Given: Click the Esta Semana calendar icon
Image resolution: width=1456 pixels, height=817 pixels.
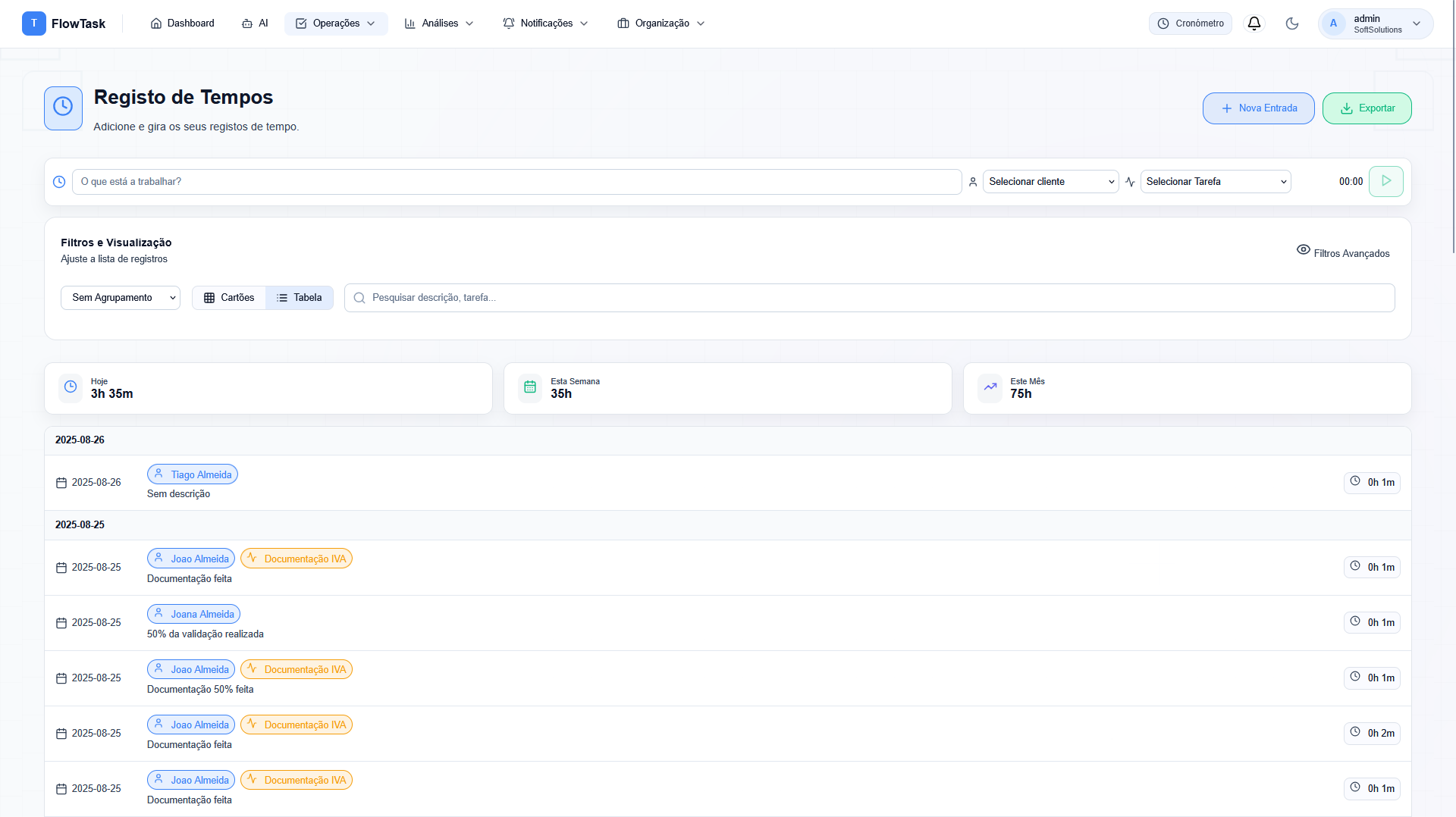Looking at the screenshot, I should [530, 387].
